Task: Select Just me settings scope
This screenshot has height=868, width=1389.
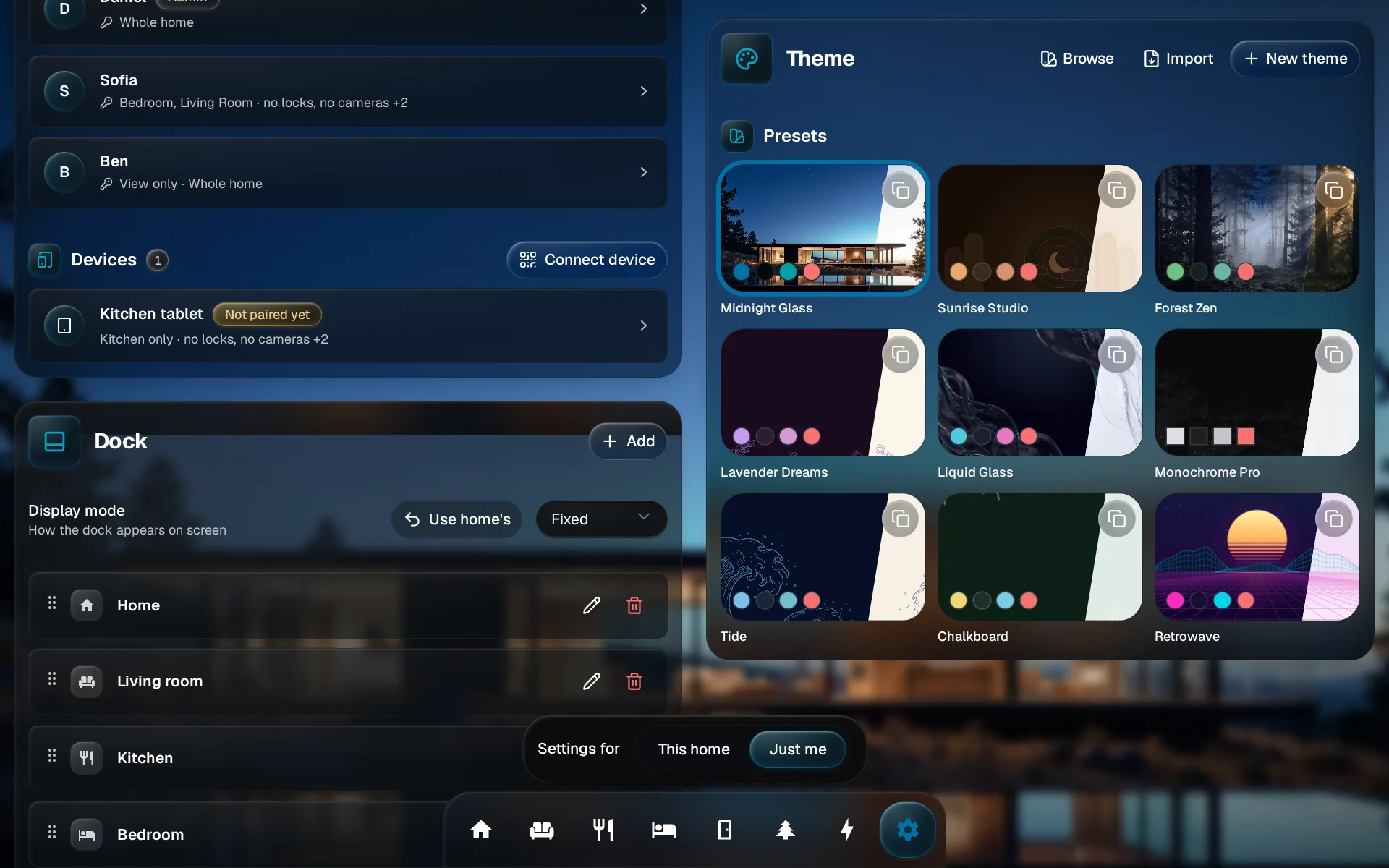Action: click(798, 749)
